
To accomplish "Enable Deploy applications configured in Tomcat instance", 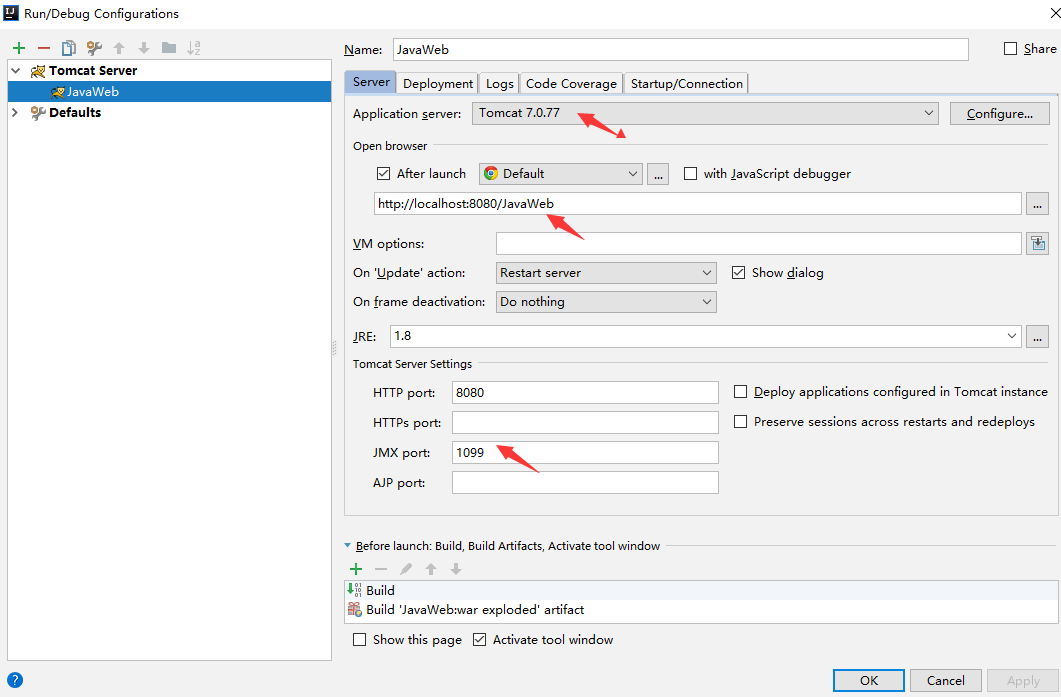I will tap(741, 392).
